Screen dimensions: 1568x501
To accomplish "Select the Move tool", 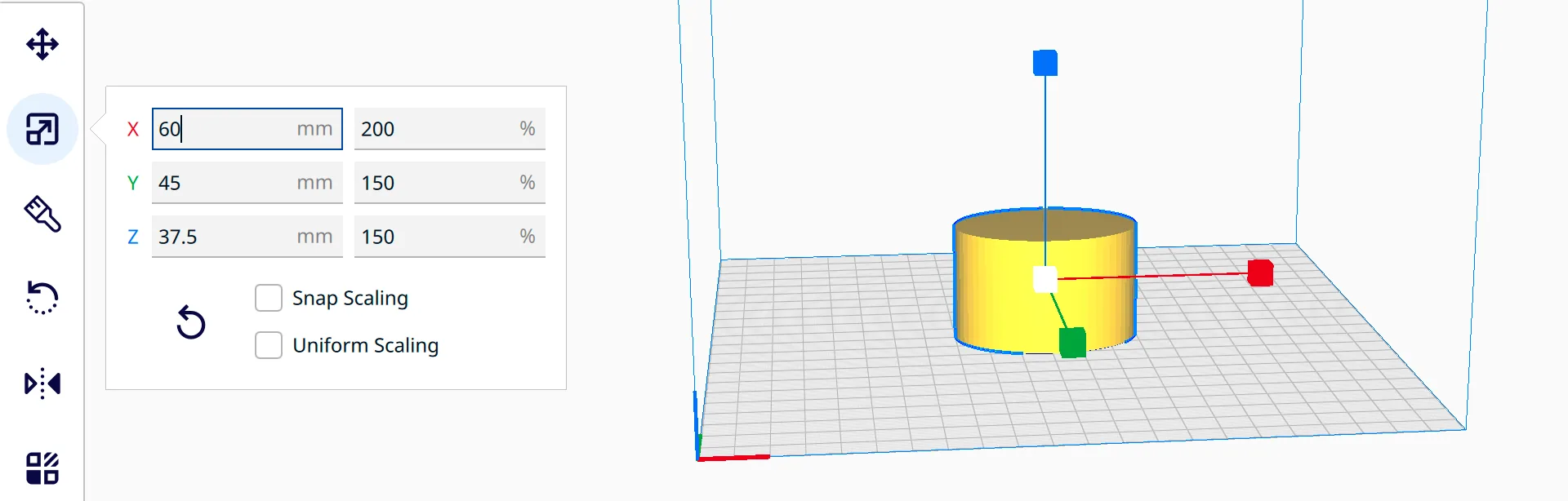I will 42,44.
